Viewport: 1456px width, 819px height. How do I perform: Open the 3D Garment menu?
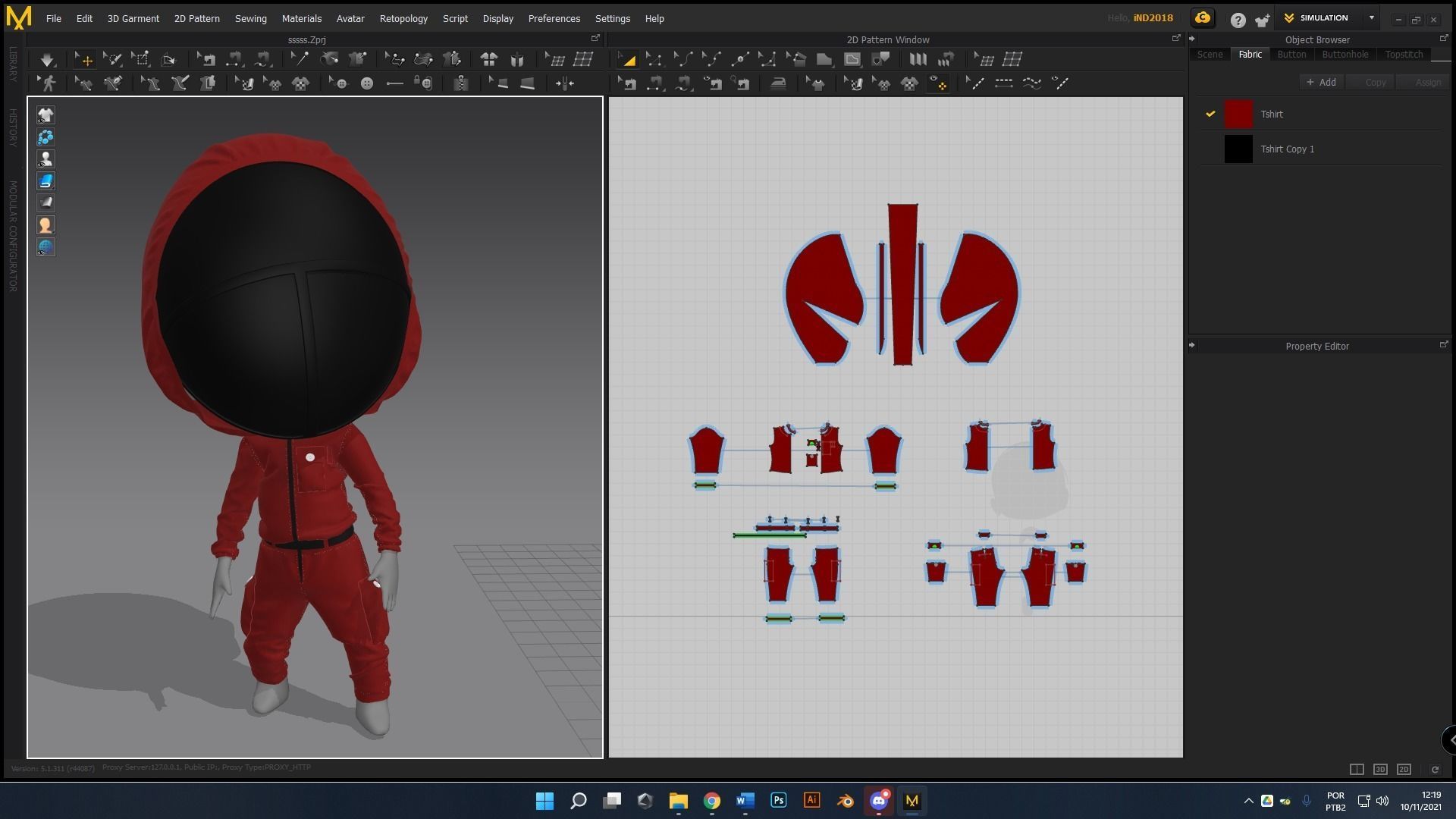[x=133, y=18]
